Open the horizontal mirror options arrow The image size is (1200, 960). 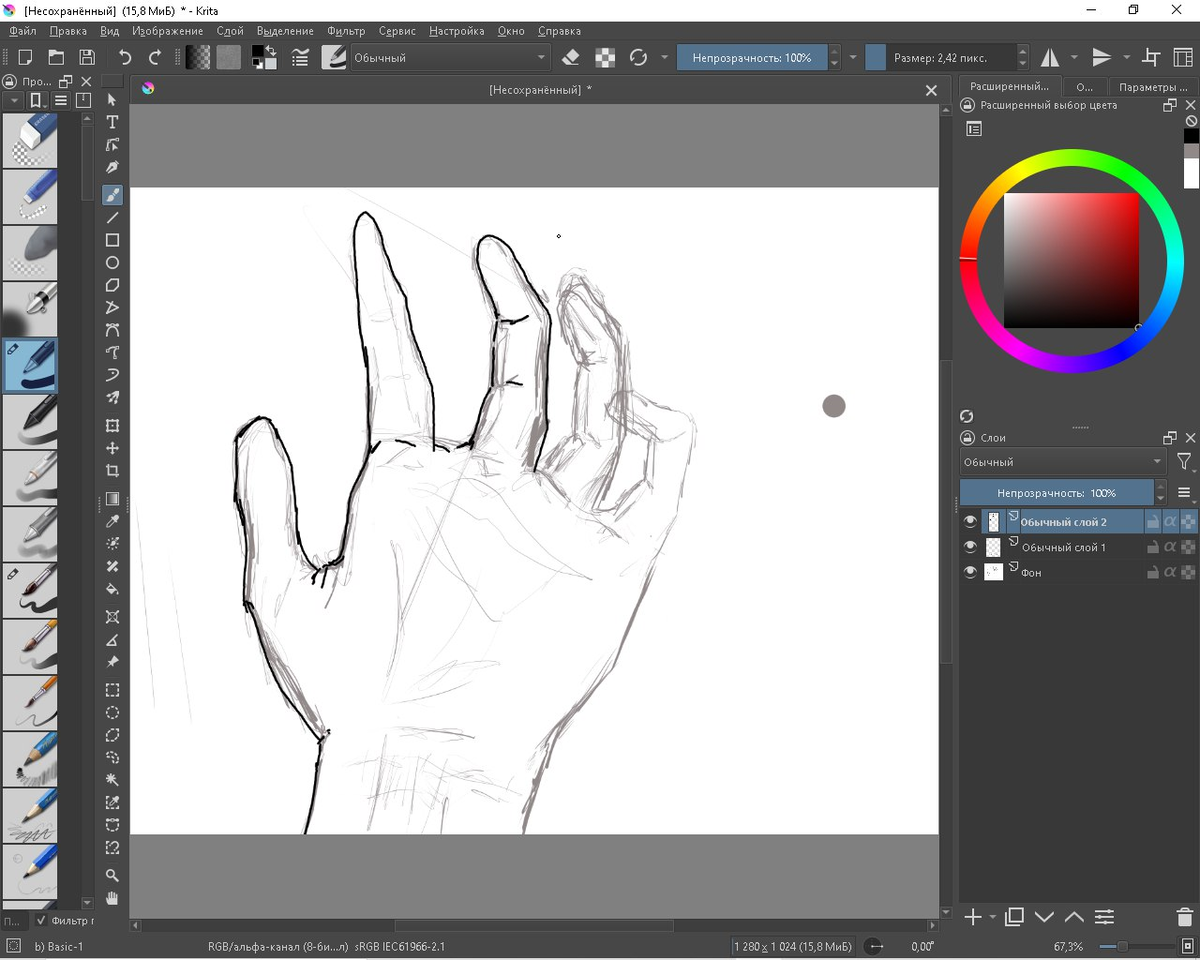click(x=1074, y=57)
